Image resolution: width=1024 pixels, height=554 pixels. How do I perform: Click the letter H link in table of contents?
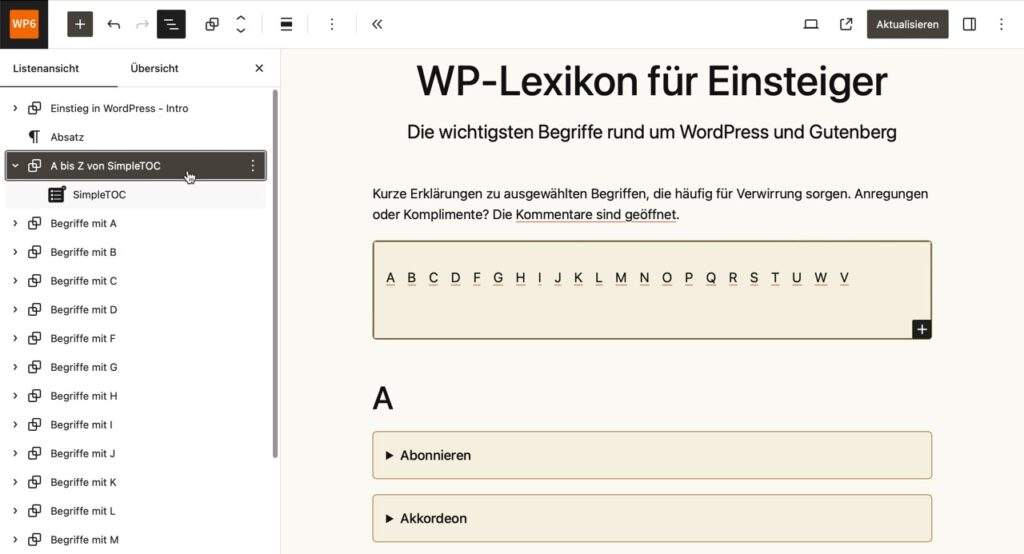[520, 278]
